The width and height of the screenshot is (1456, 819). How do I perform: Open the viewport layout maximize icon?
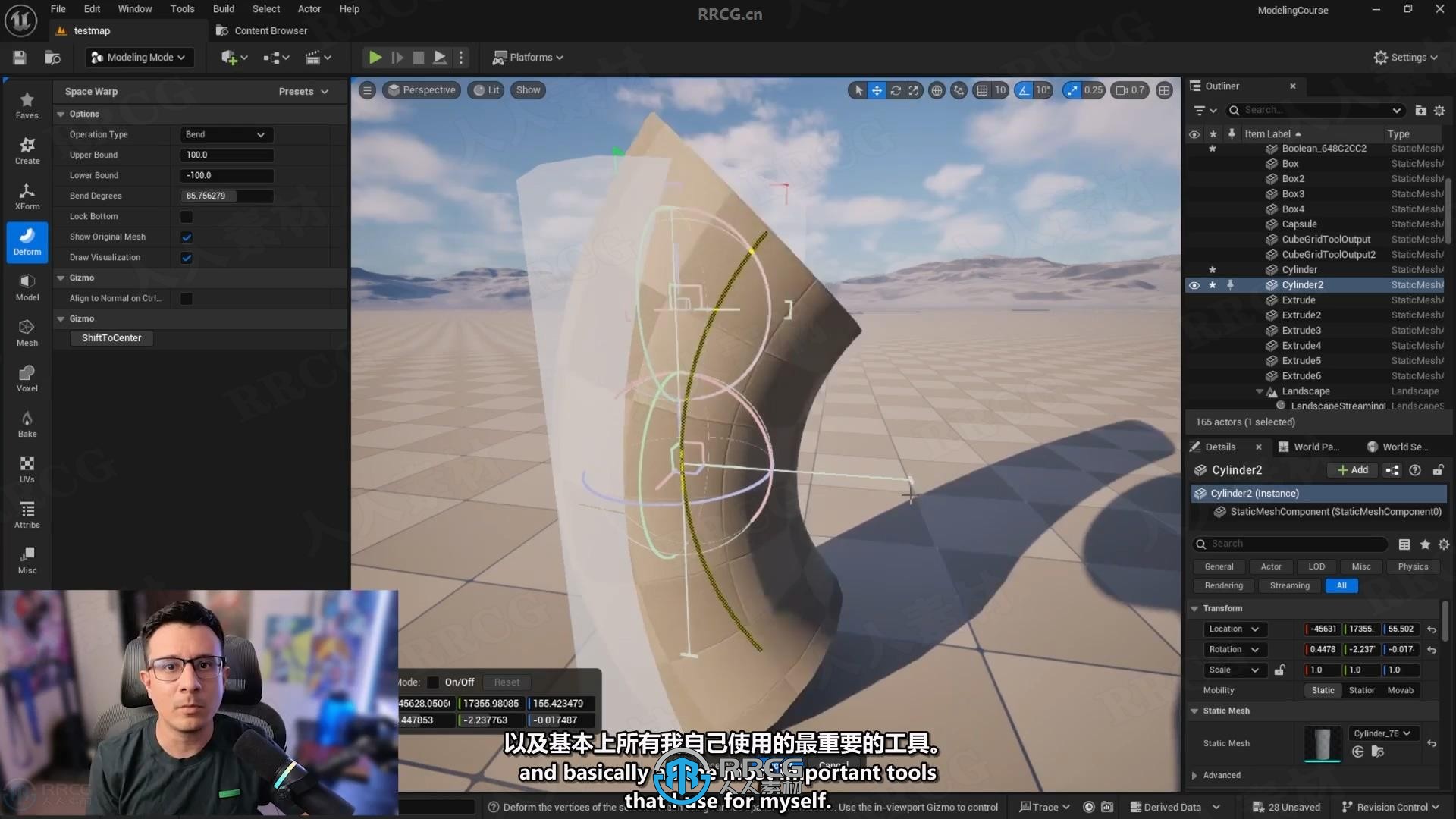pos(1164,90)
